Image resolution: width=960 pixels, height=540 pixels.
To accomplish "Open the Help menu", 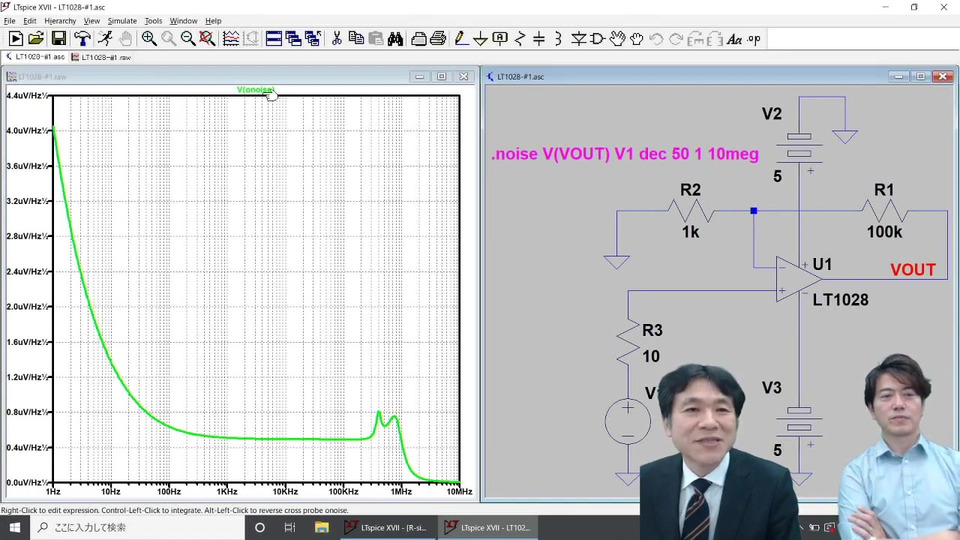I will click(213, 21).
